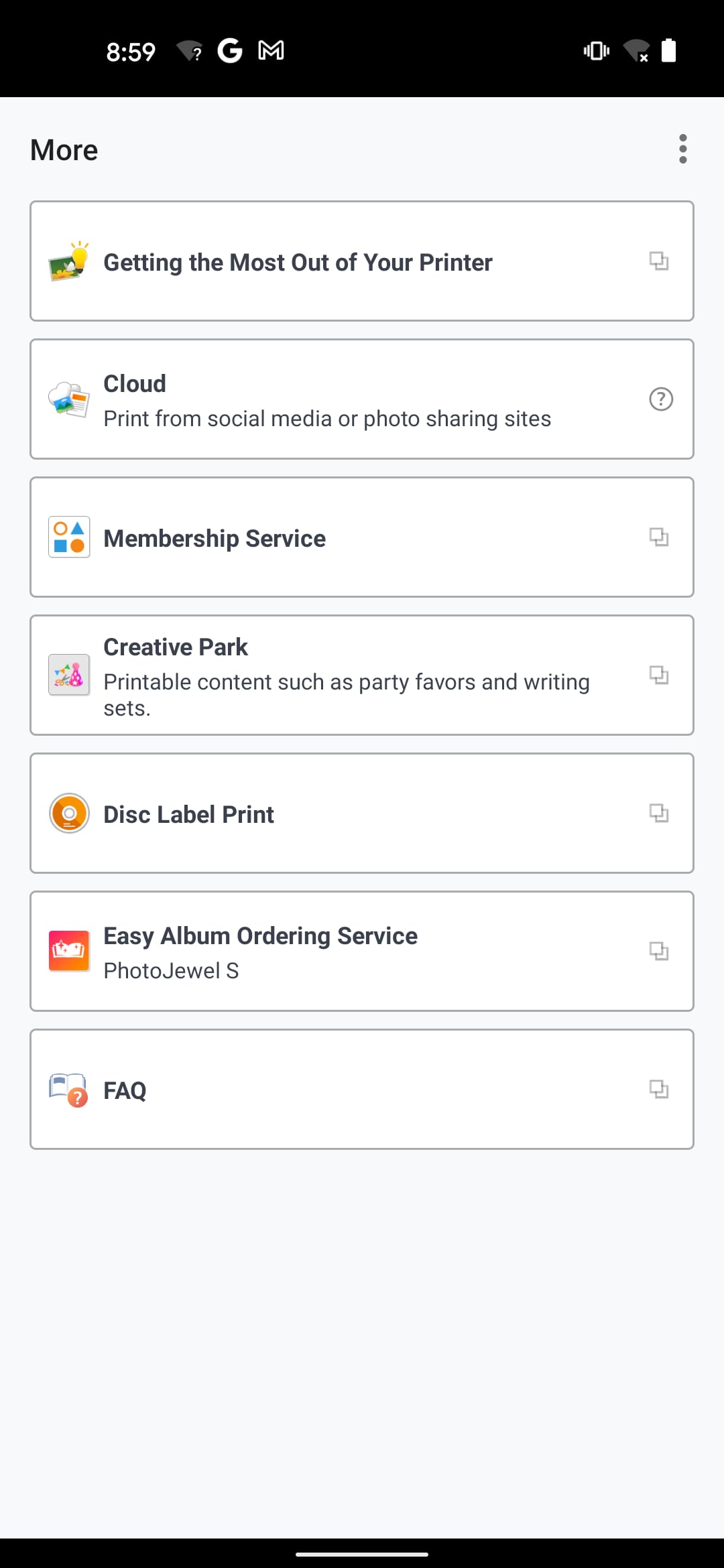Open Easy Album Ordering Service PhotoJewel S
724x1568 pixels.
[x=260, y=952]
